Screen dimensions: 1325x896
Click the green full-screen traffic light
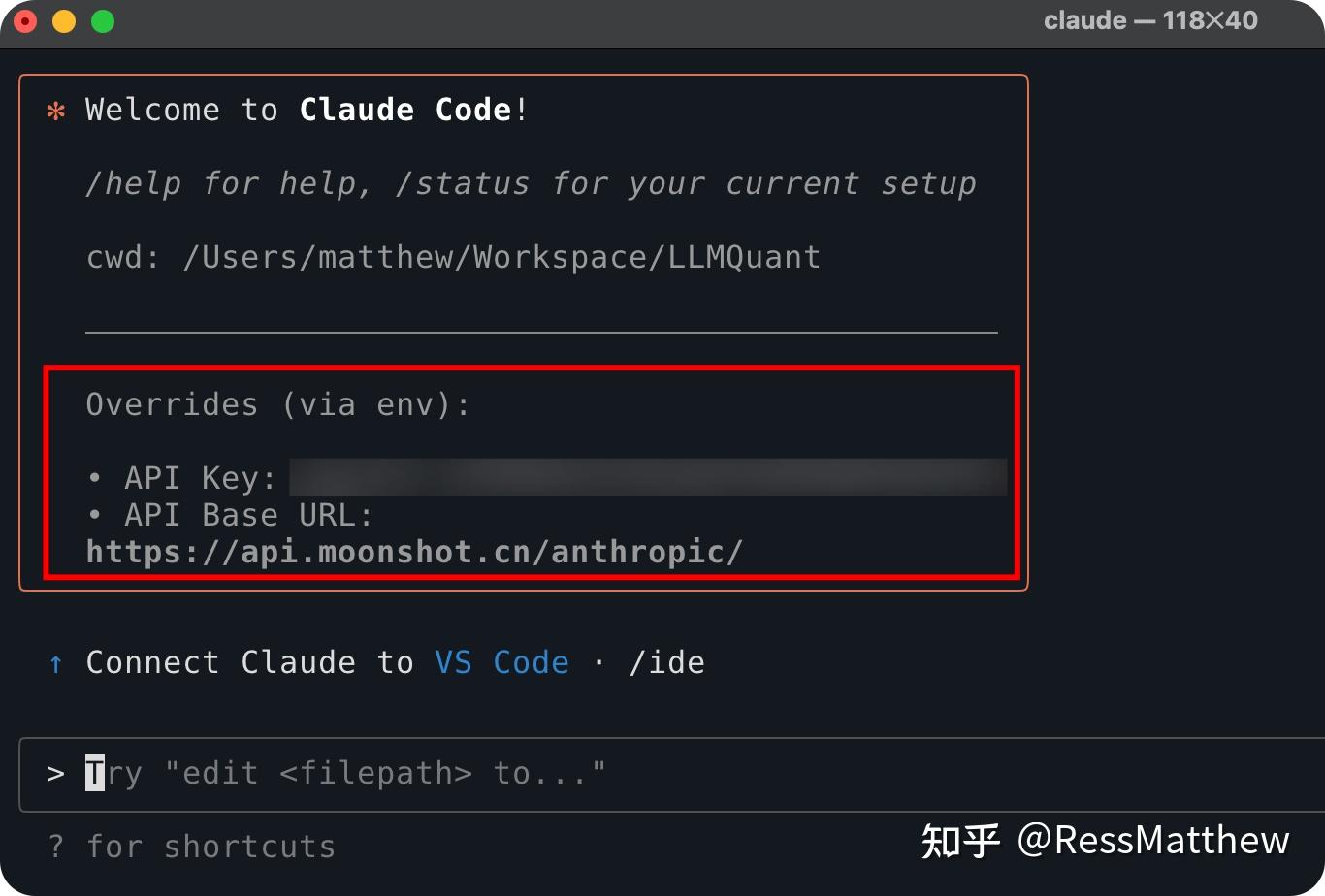101,20
